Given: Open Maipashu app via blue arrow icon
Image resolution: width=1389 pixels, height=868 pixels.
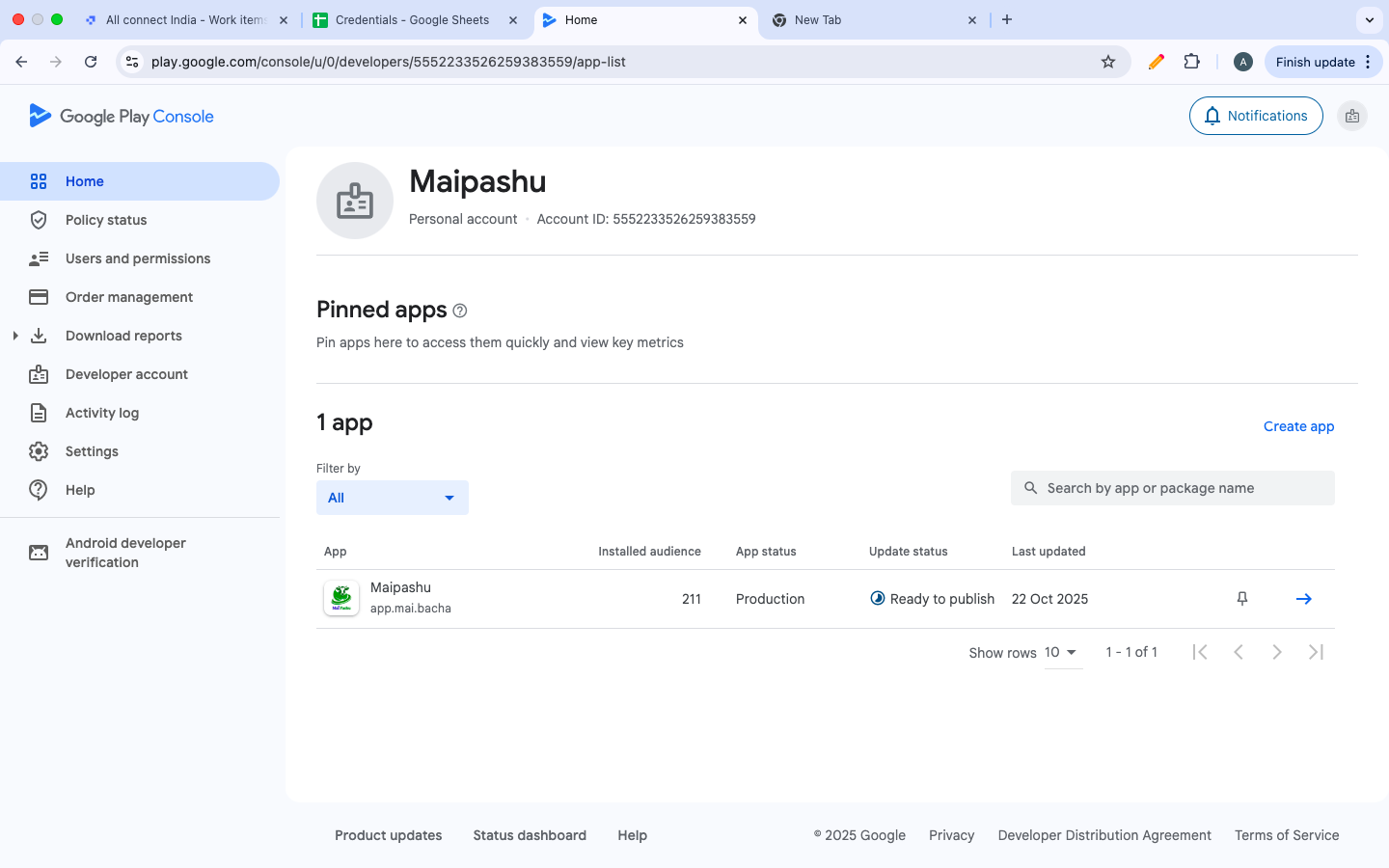Looking at the screenshot, I should pos(1303,599).
